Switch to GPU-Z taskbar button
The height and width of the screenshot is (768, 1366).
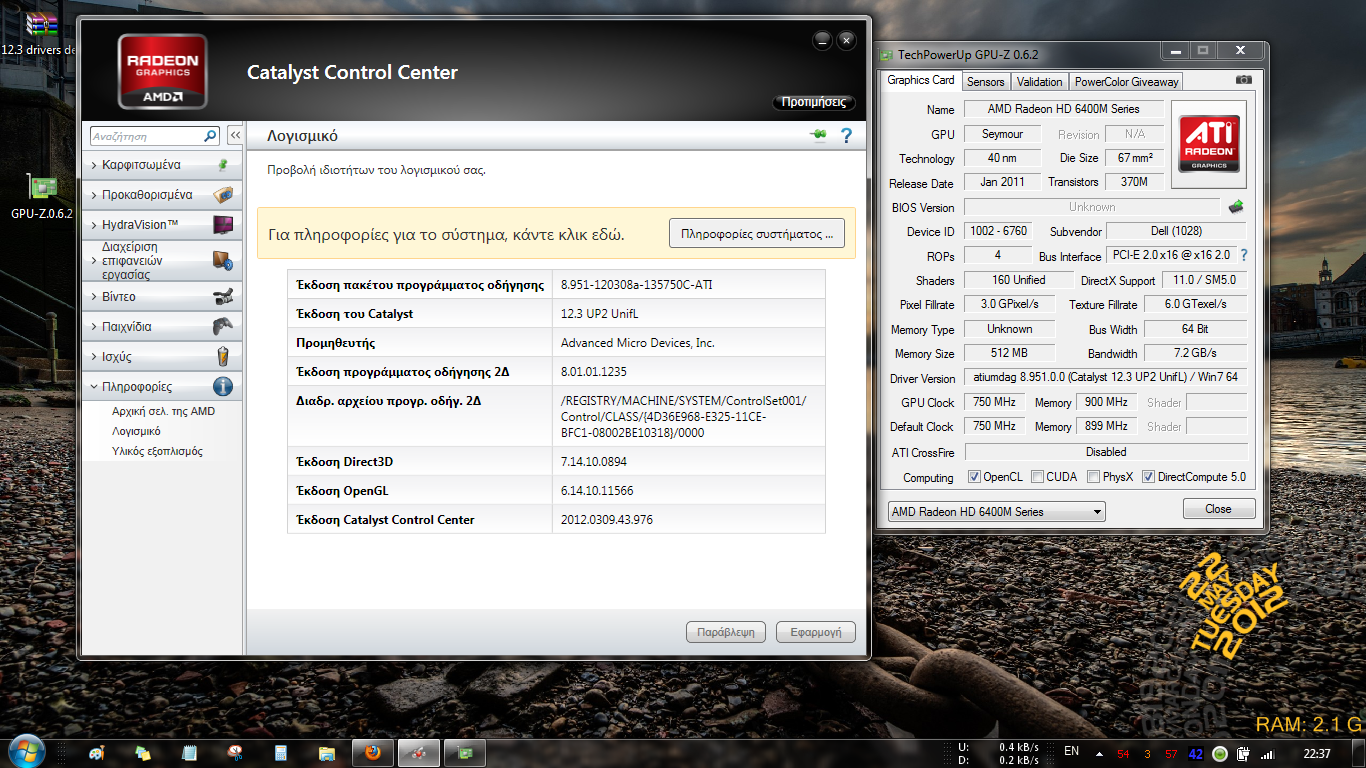pos(465,753)
